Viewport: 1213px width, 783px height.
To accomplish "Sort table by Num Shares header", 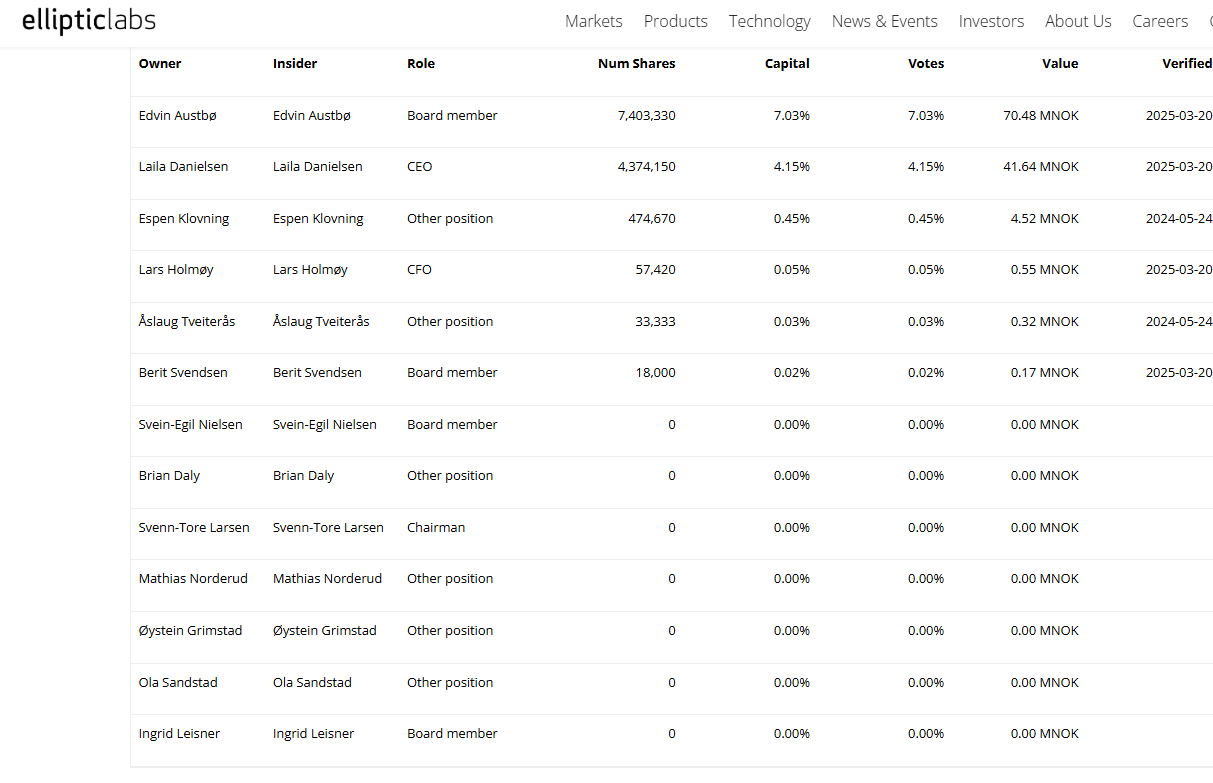I will pyautogui.click(x=636, y=63).
